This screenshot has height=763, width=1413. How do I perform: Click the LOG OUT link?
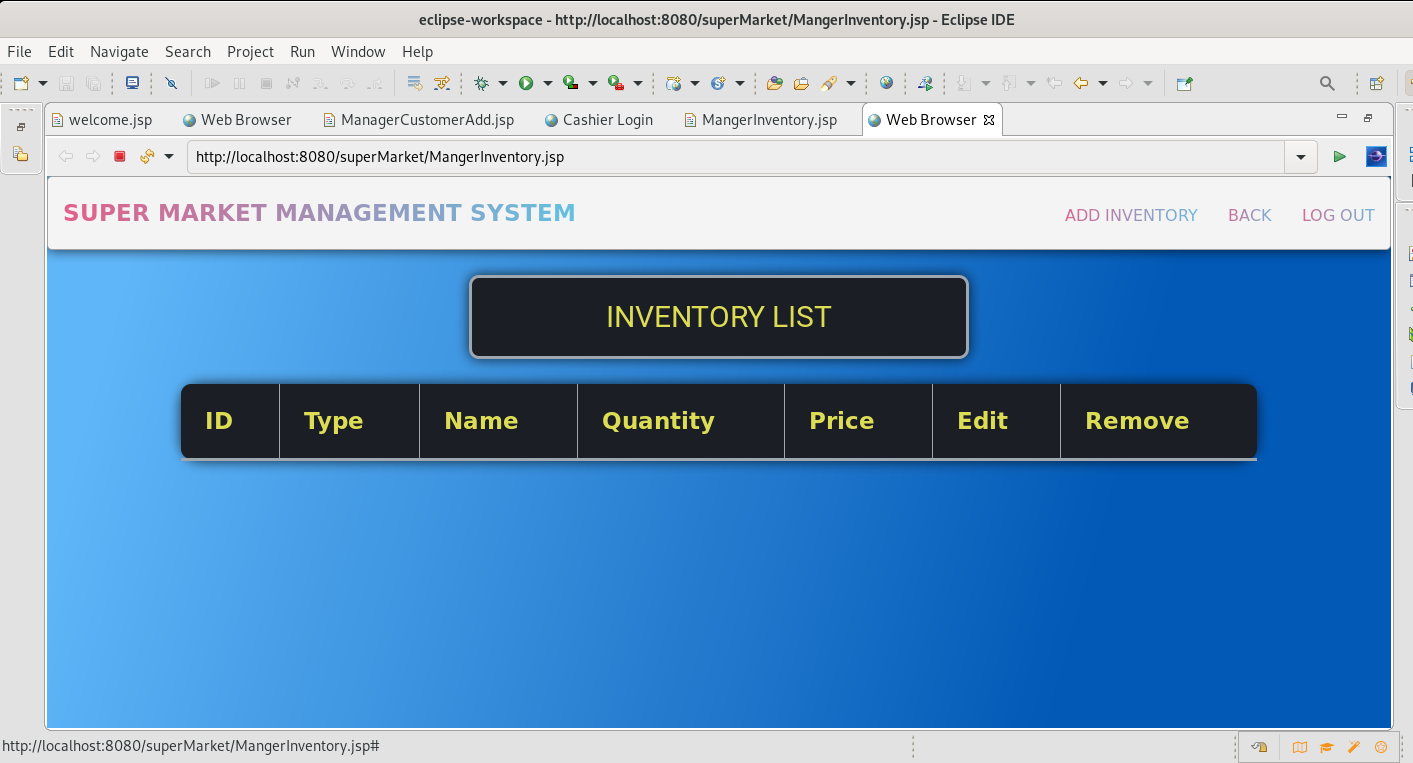[x=1337, y=215]
